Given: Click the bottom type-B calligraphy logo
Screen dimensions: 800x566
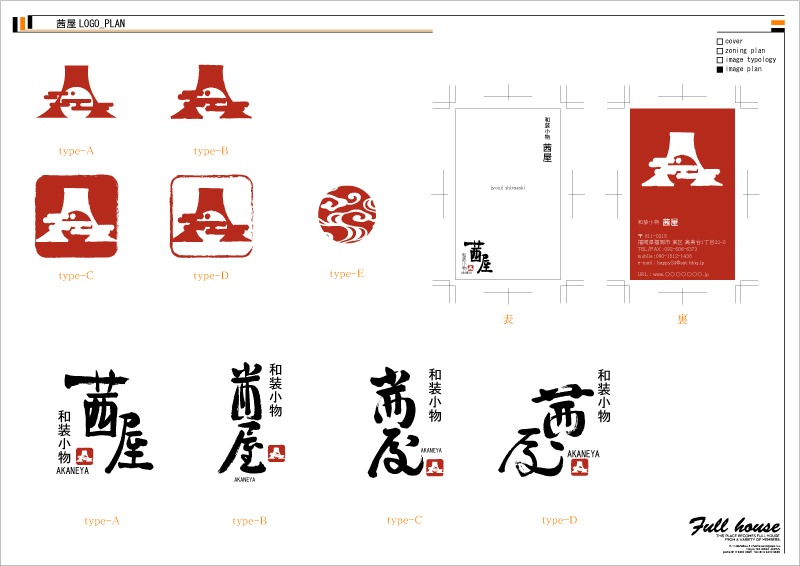Looking at the screenshot, I should click(251, 420).
